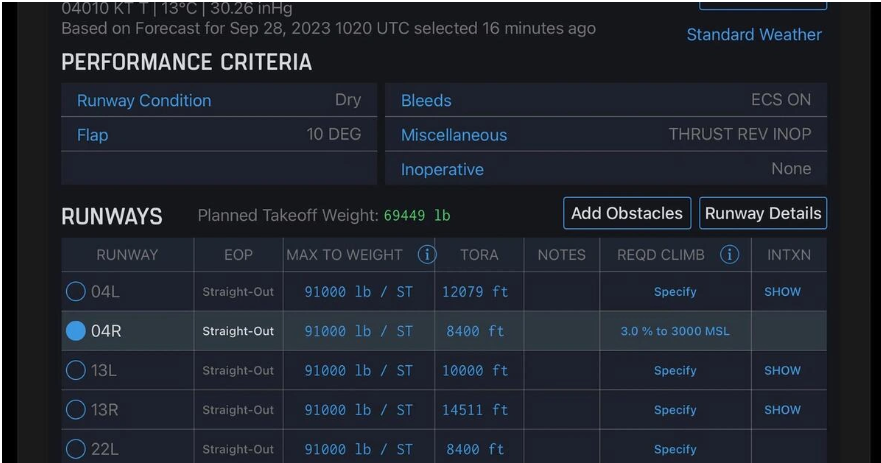Click the Standard Weather link
This screenshot has width=881, height=463.
754,35
